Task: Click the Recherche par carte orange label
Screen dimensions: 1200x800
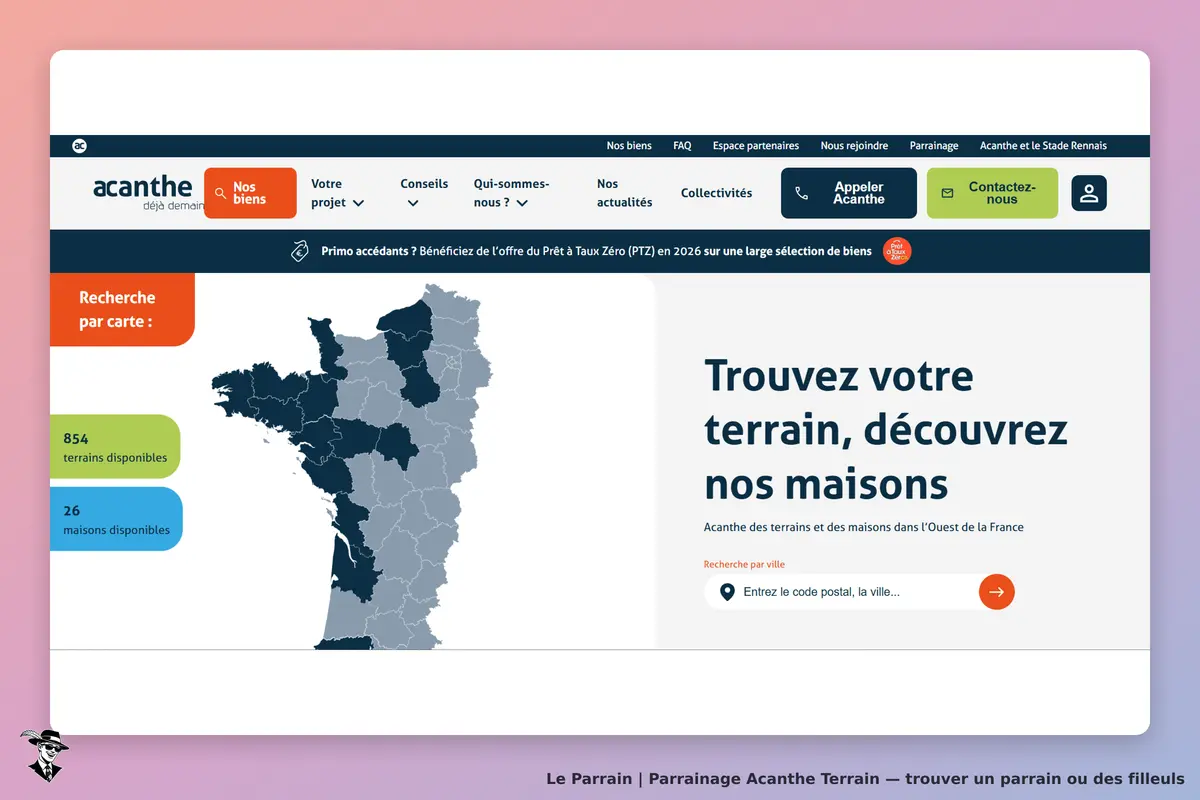Action: coord(122,310)
